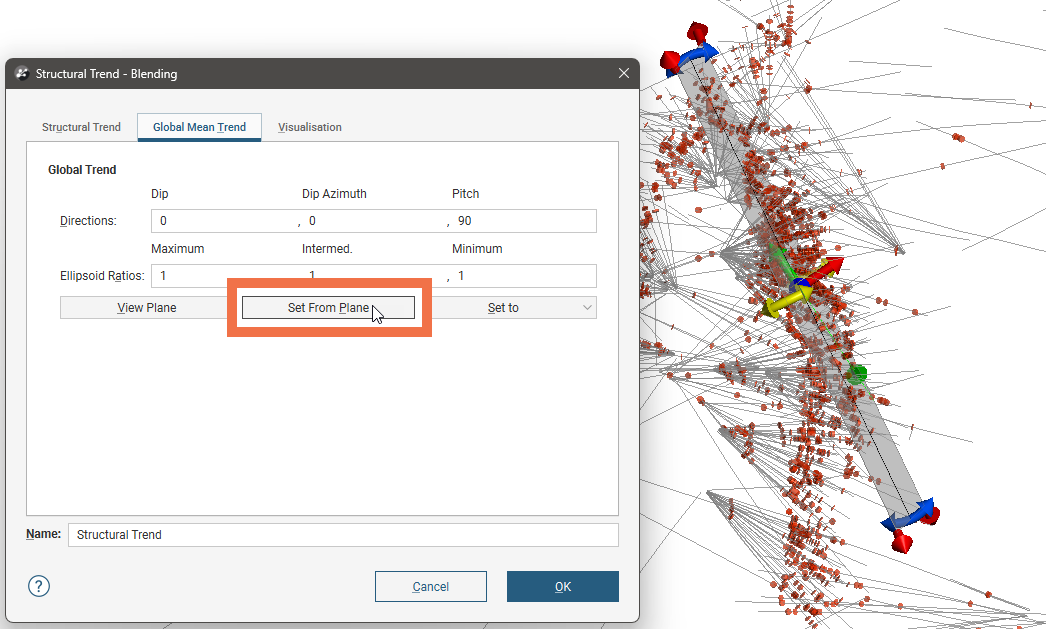Click the red handle below the plane bottom

pos(902,541)
